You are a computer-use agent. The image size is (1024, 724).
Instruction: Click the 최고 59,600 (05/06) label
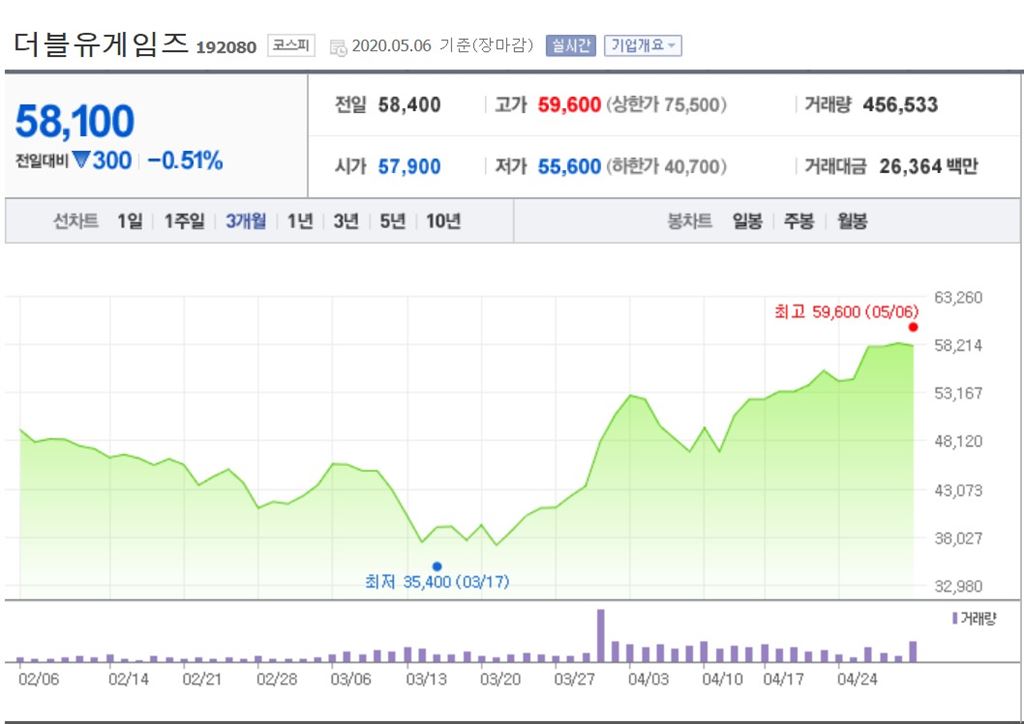tap(846, 312)
